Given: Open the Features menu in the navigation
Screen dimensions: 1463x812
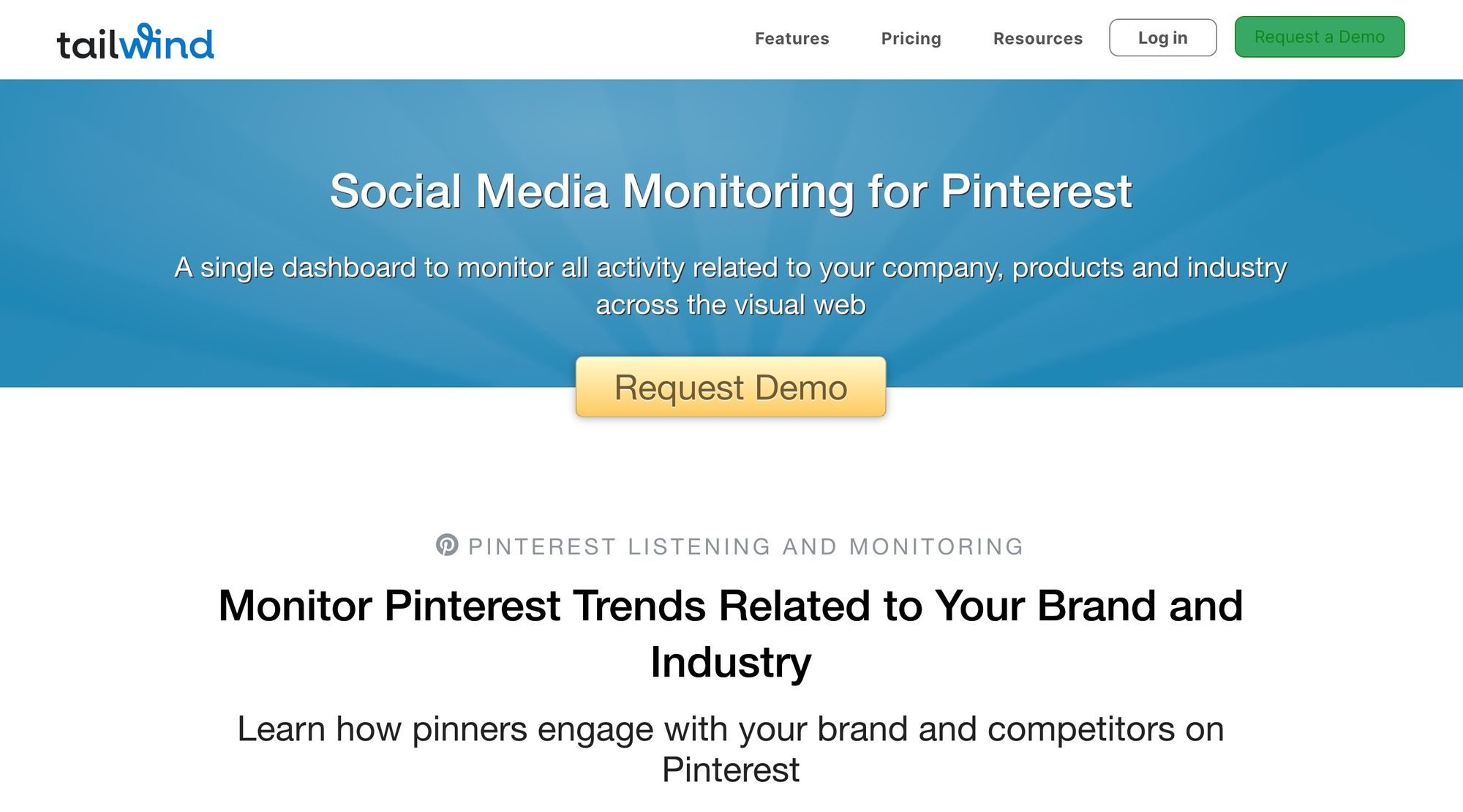Looking at the screenshot, I should 791,38.
